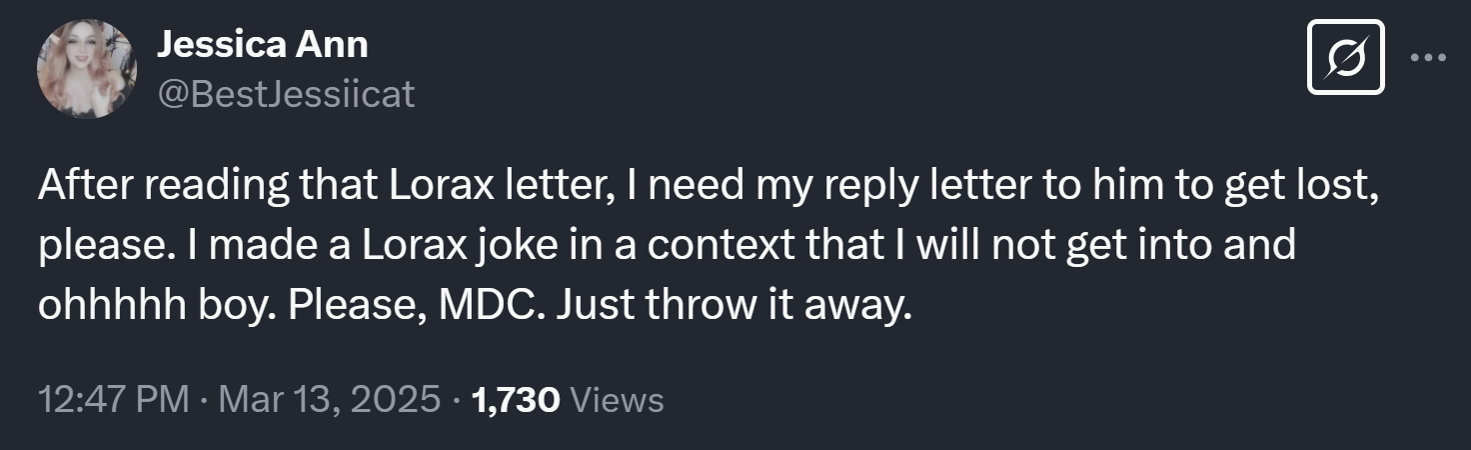Open the Grok explain-post icon
Viewport: 1471px width, 450px height.
pyautogui.click(x=1345, y=57)
